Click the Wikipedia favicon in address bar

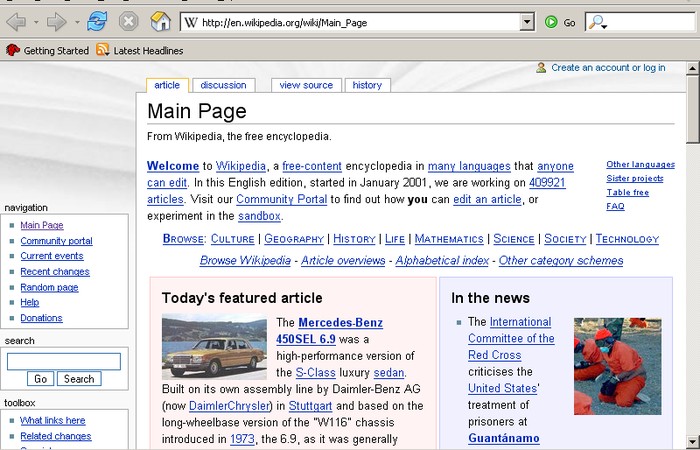[191, 22]
